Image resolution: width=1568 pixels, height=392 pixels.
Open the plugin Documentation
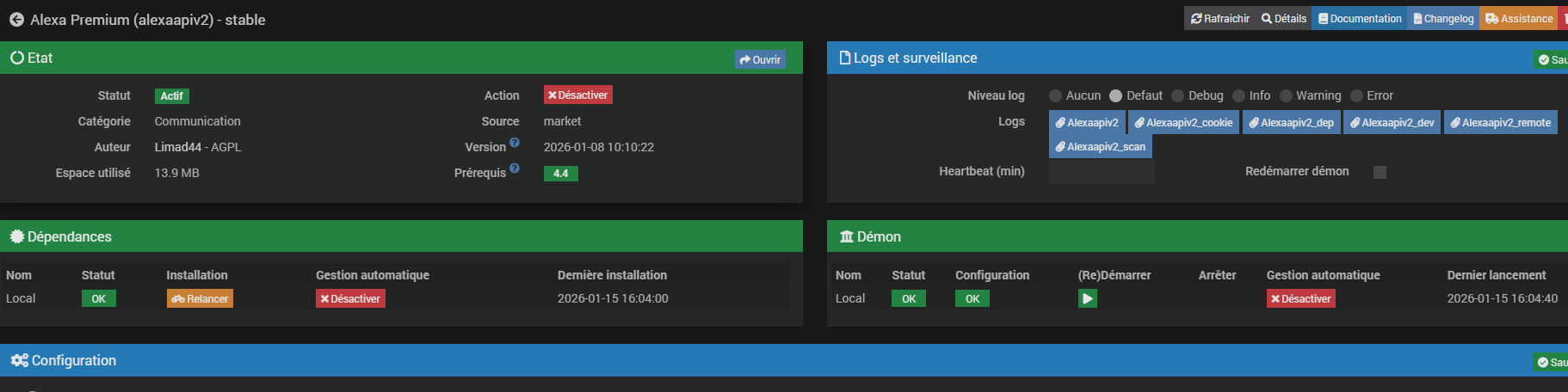coord(1359,18)
